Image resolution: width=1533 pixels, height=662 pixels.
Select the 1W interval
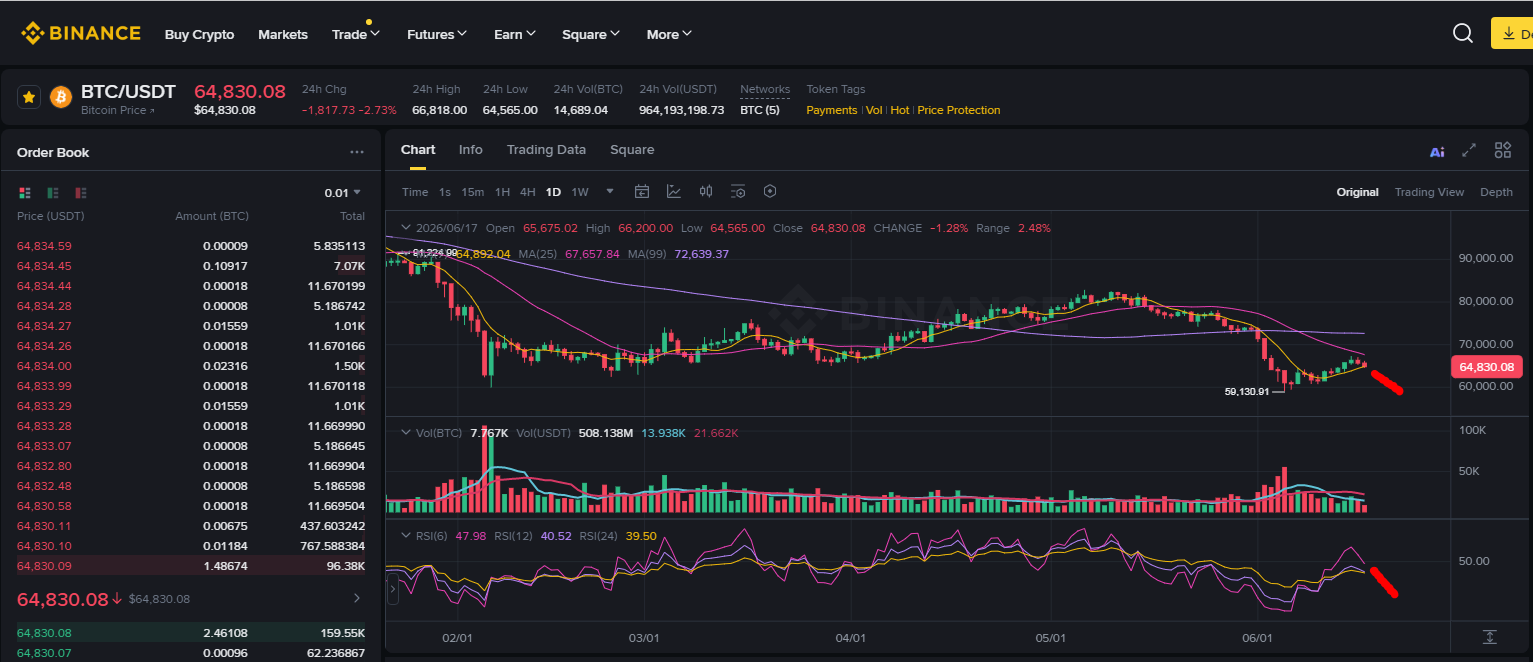(580, 192)
